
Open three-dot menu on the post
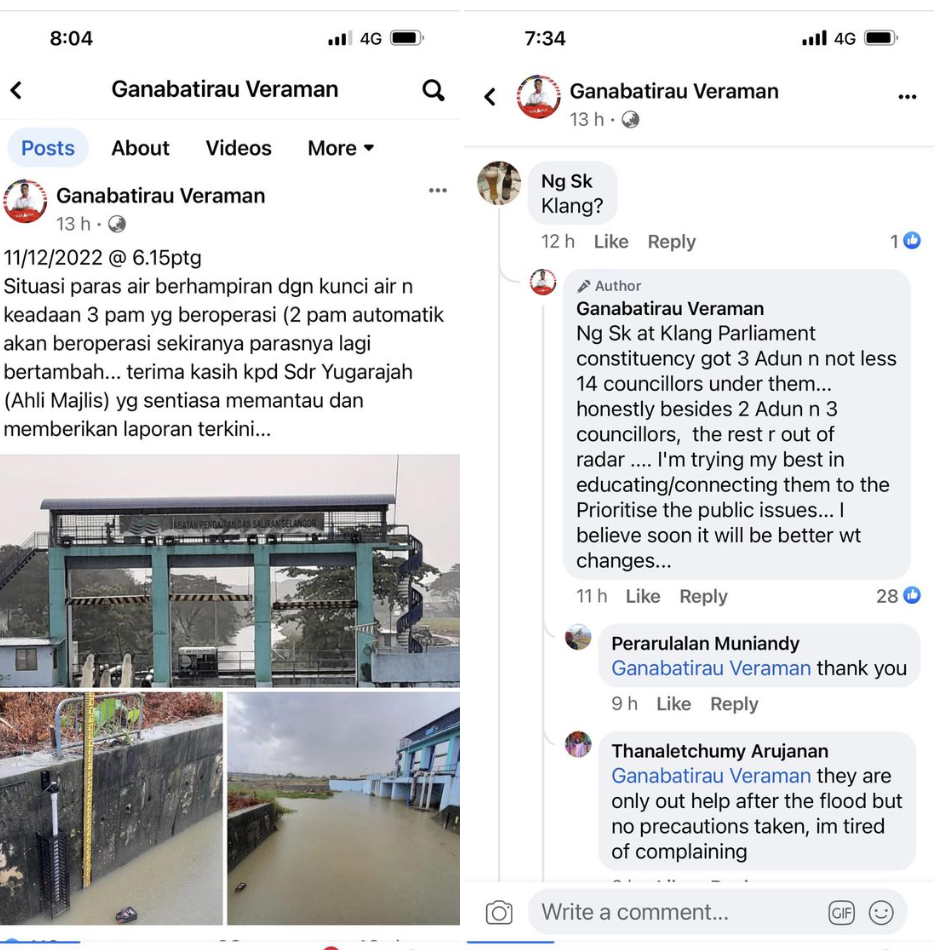coord(437,190)
